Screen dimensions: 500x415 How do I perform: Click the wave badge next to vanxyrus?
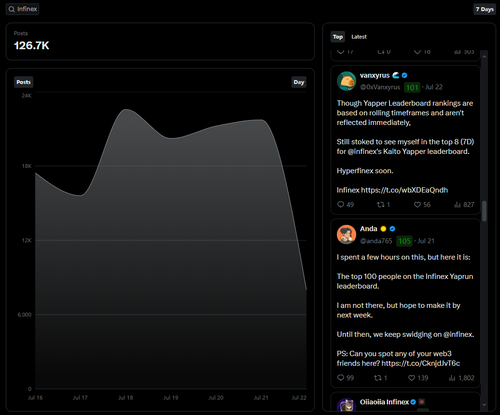pyautogui.click(x=395, y=75)
